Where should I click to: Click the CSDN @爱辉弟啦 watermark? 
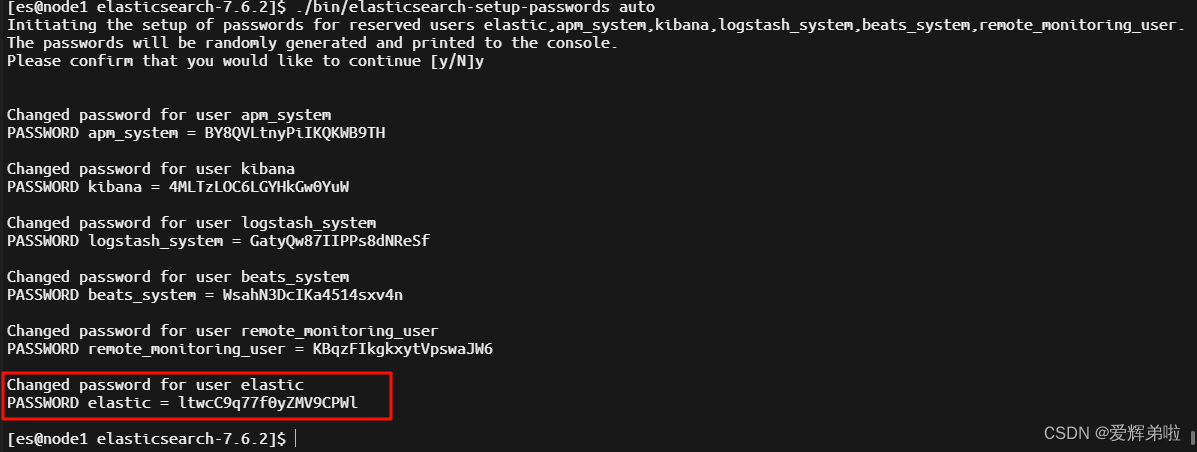tap(1112, 434)
